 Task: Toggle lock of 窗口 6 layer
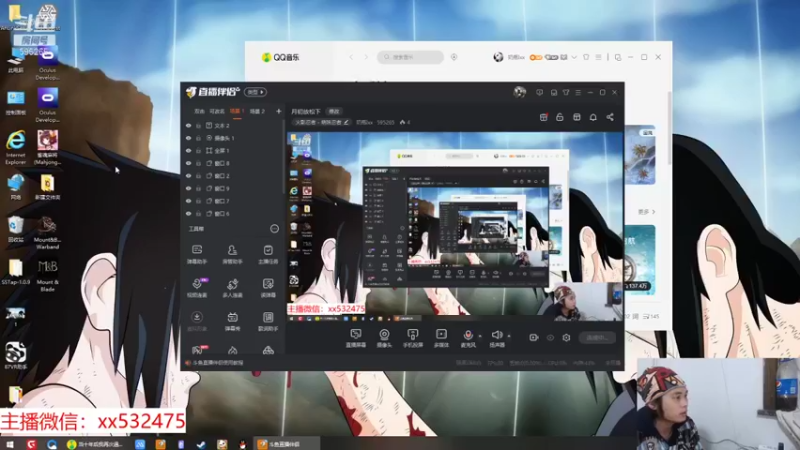(x=198, y=214)
